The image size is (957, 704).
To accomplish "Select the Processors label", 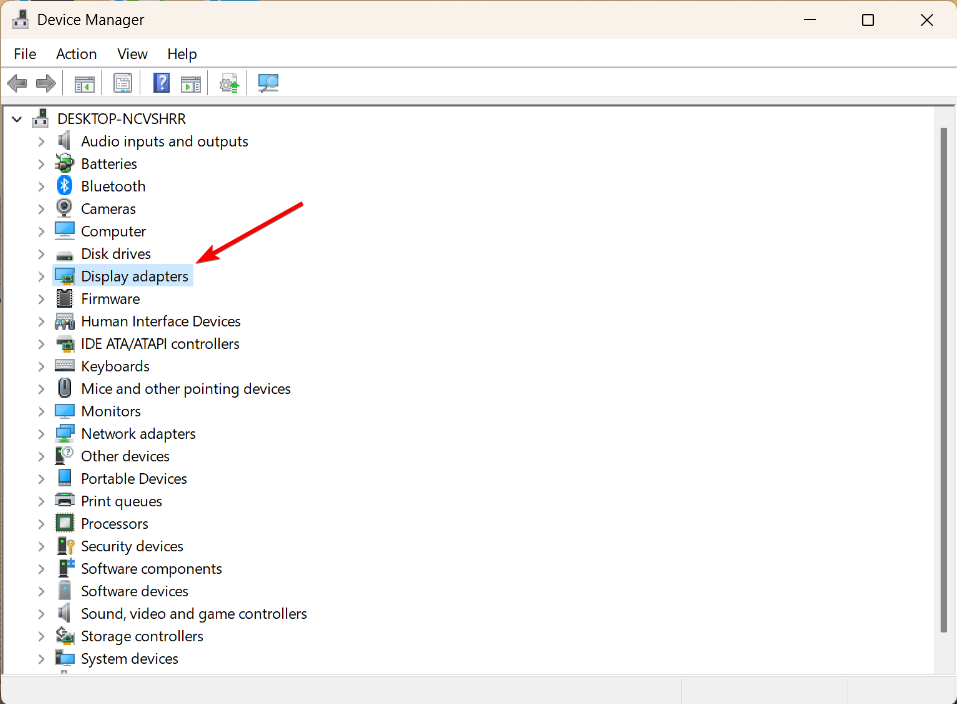I will pos(115,524).
